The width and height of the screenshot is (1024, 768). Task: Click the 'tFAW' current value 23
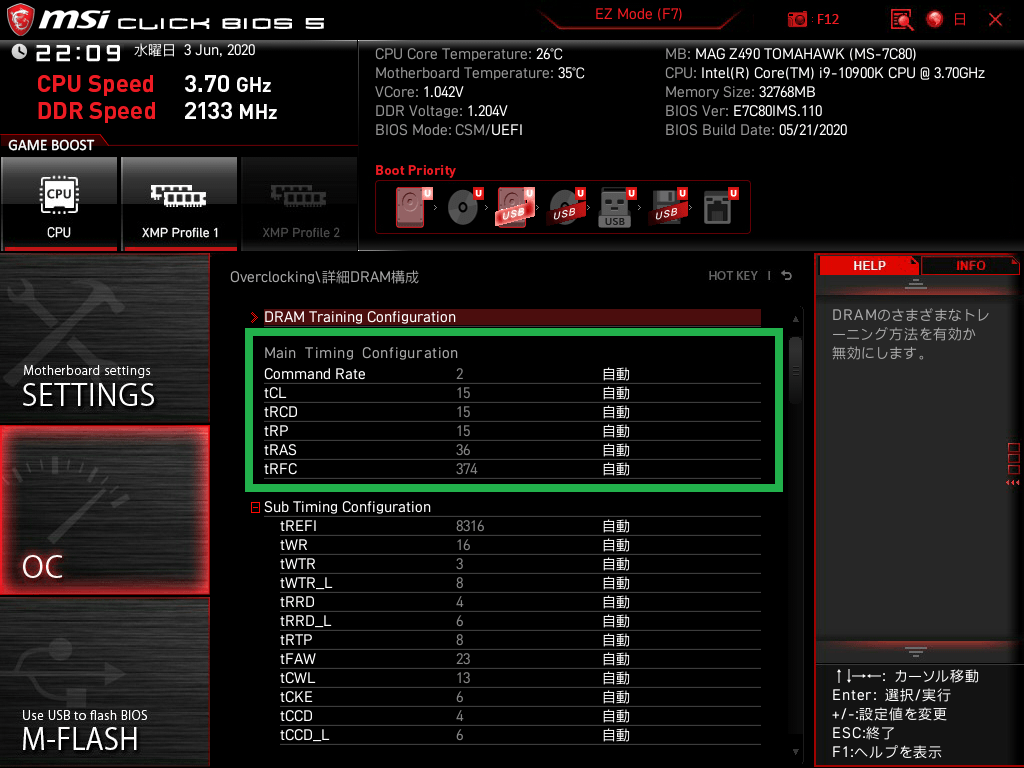463,659
